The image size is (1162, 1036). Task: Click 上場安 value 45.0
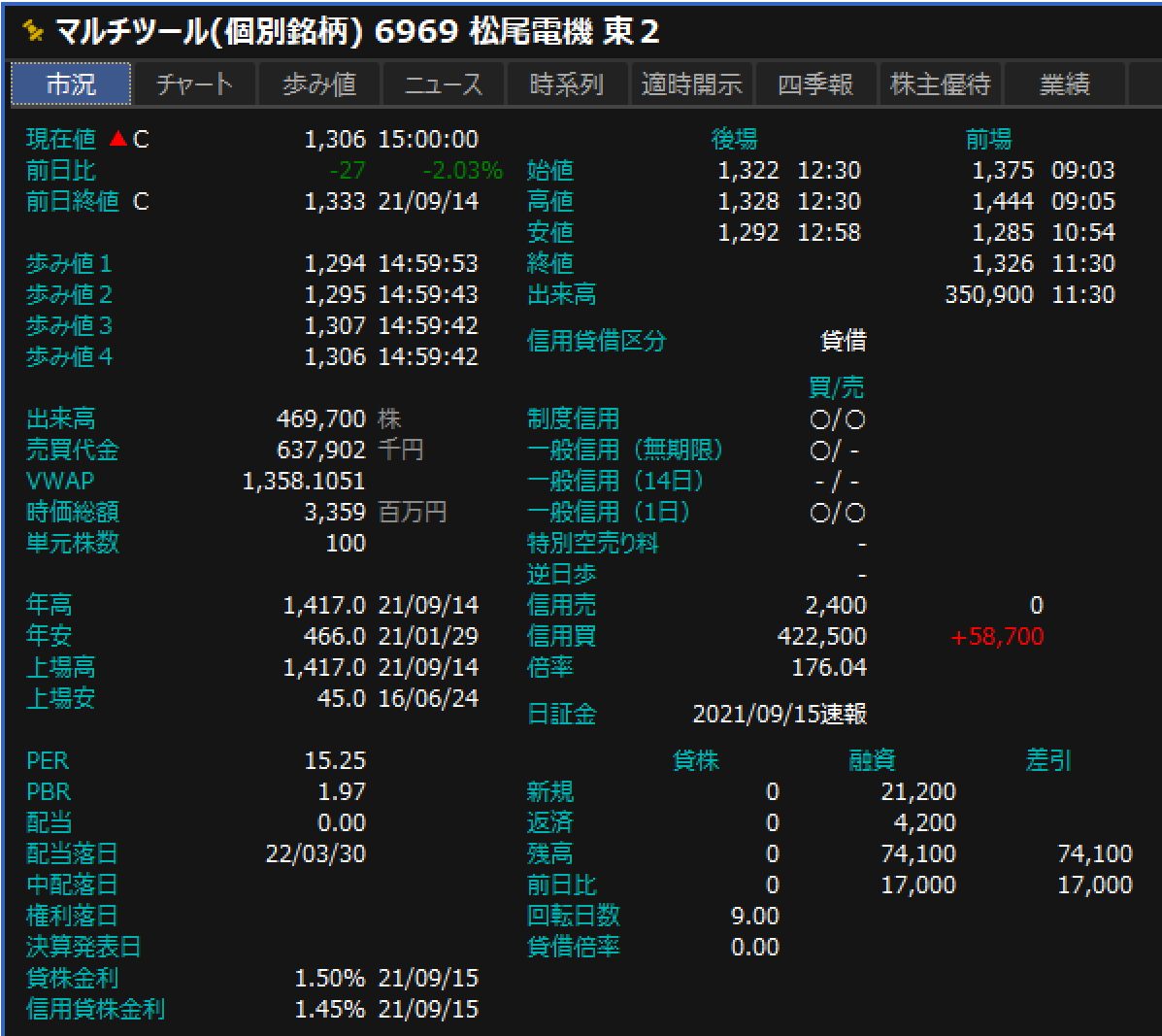click(341, 699)
